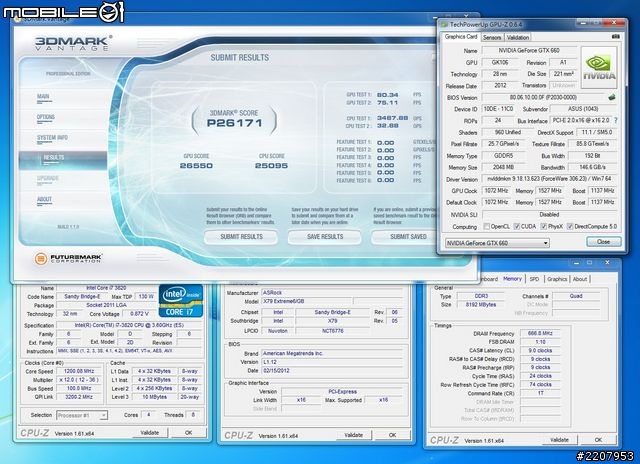Open the About tab in CPU-Z memory window

pyautogui.click(x=580, y=279)
